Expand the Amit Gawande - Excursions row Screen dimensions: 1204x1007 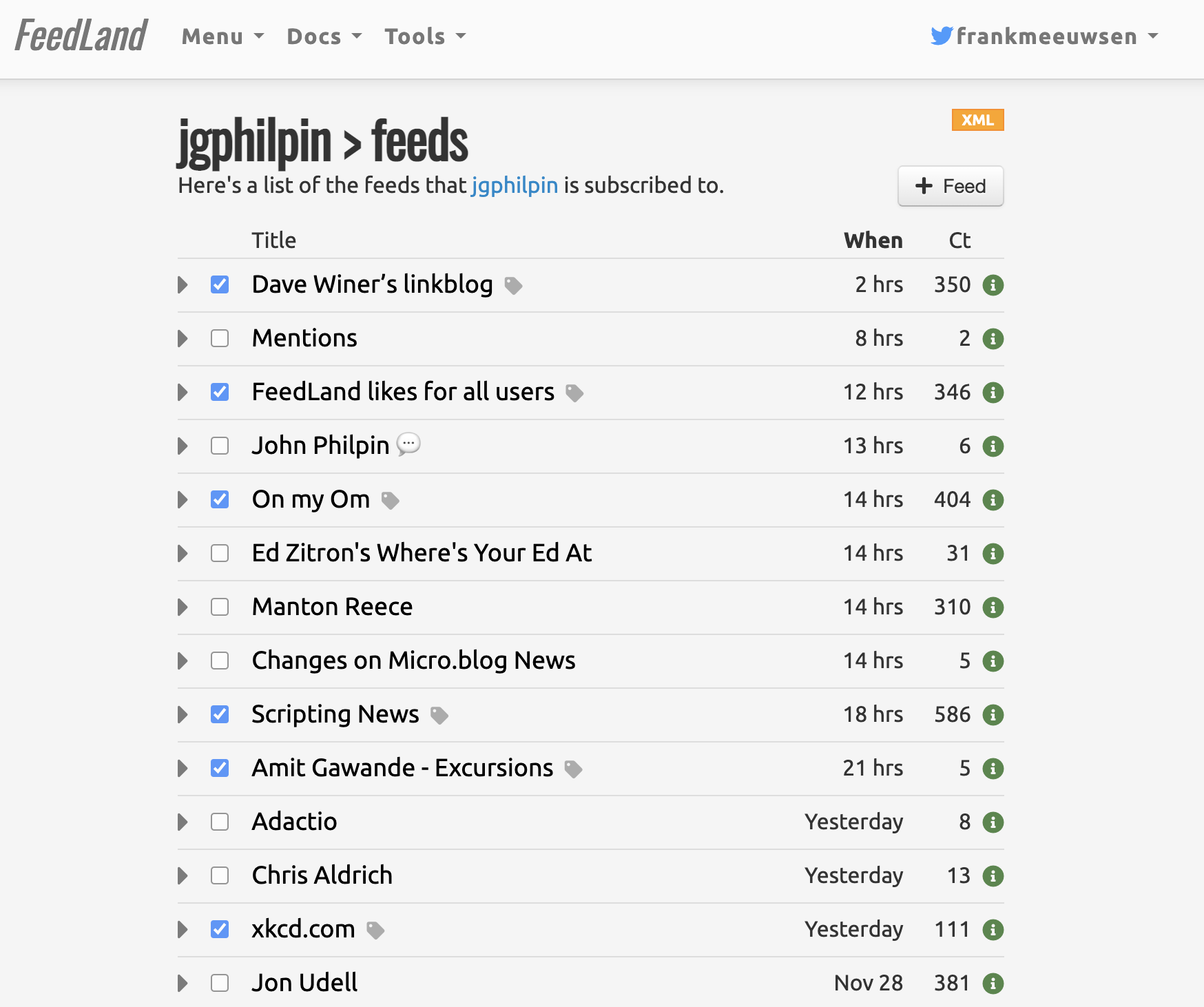click(x=183, y=768)
